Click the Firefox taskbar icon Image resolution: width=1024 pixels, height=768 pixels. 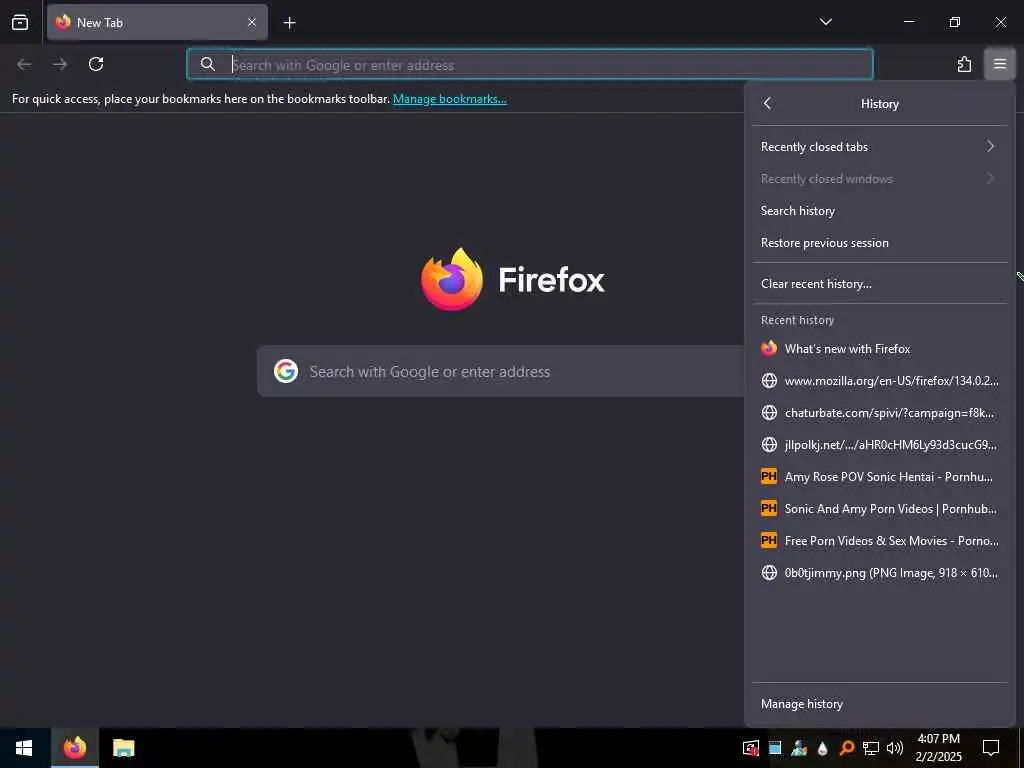74,748
